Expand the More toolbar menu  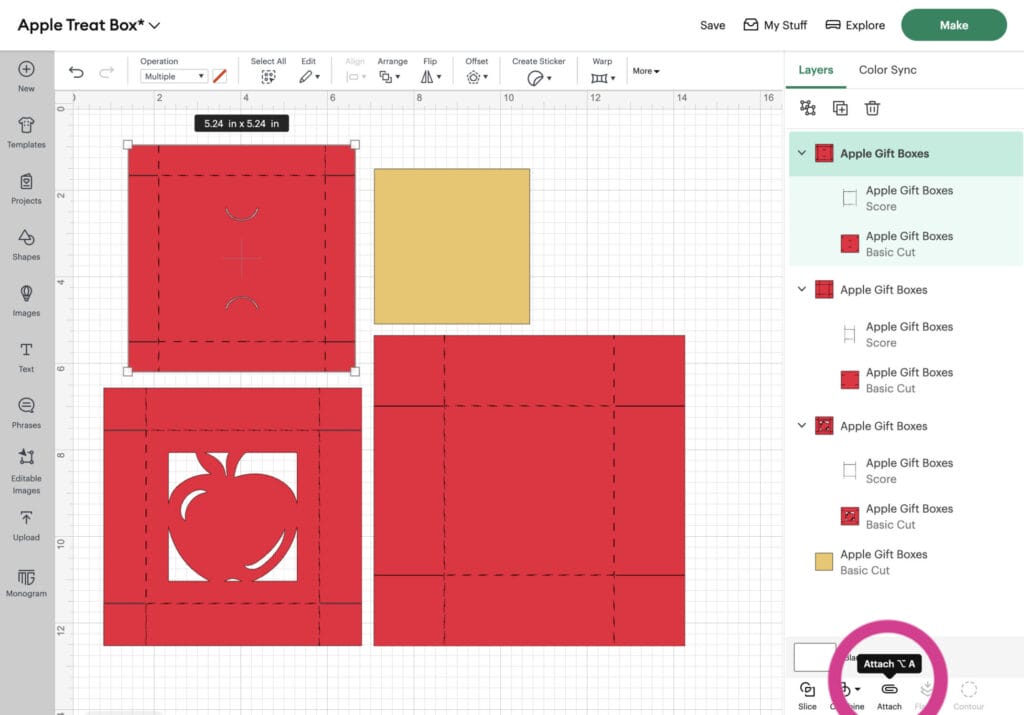click(x=645, y=71)
